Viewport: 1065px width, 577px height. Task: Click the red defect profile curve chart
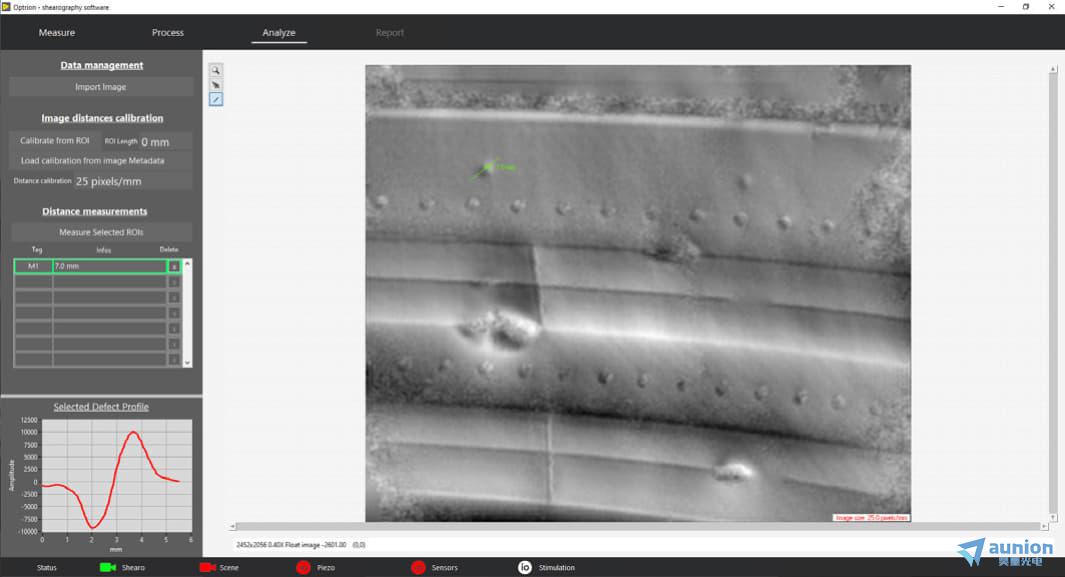pyautogui.click(x=117, y=475)
